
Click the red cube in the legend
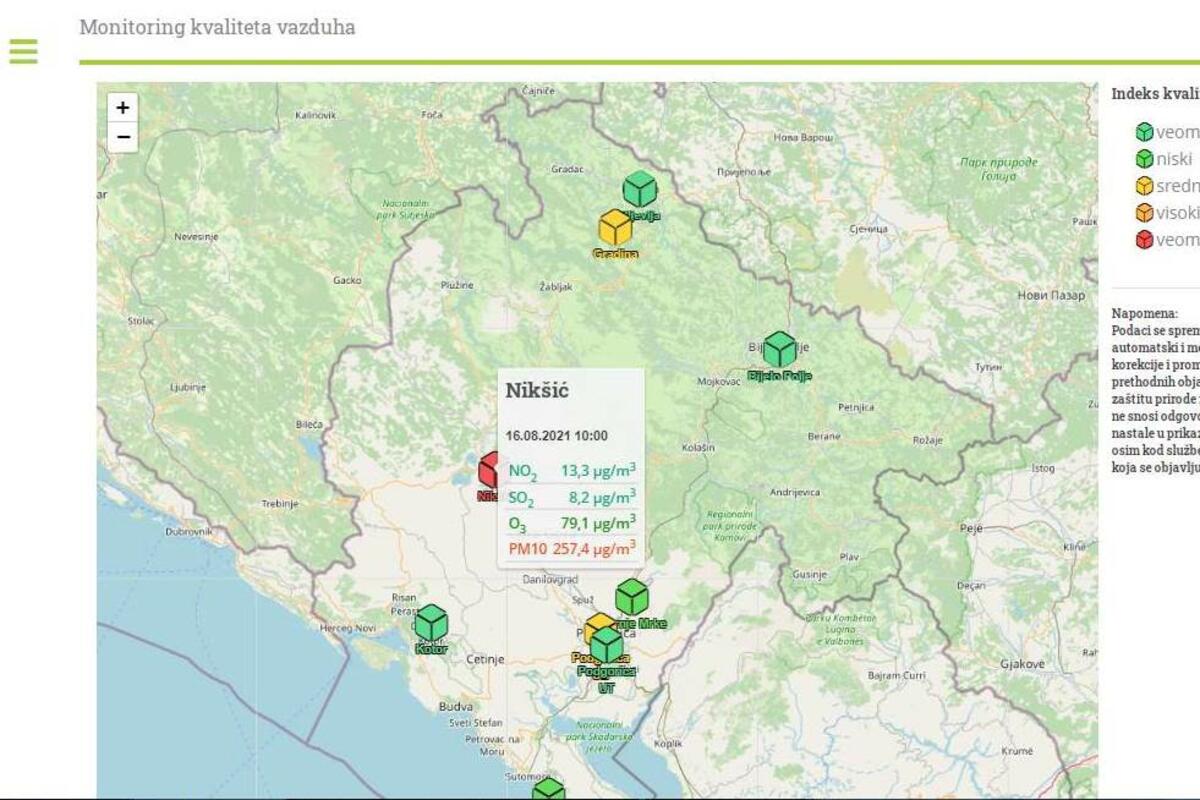[1144, 240]
